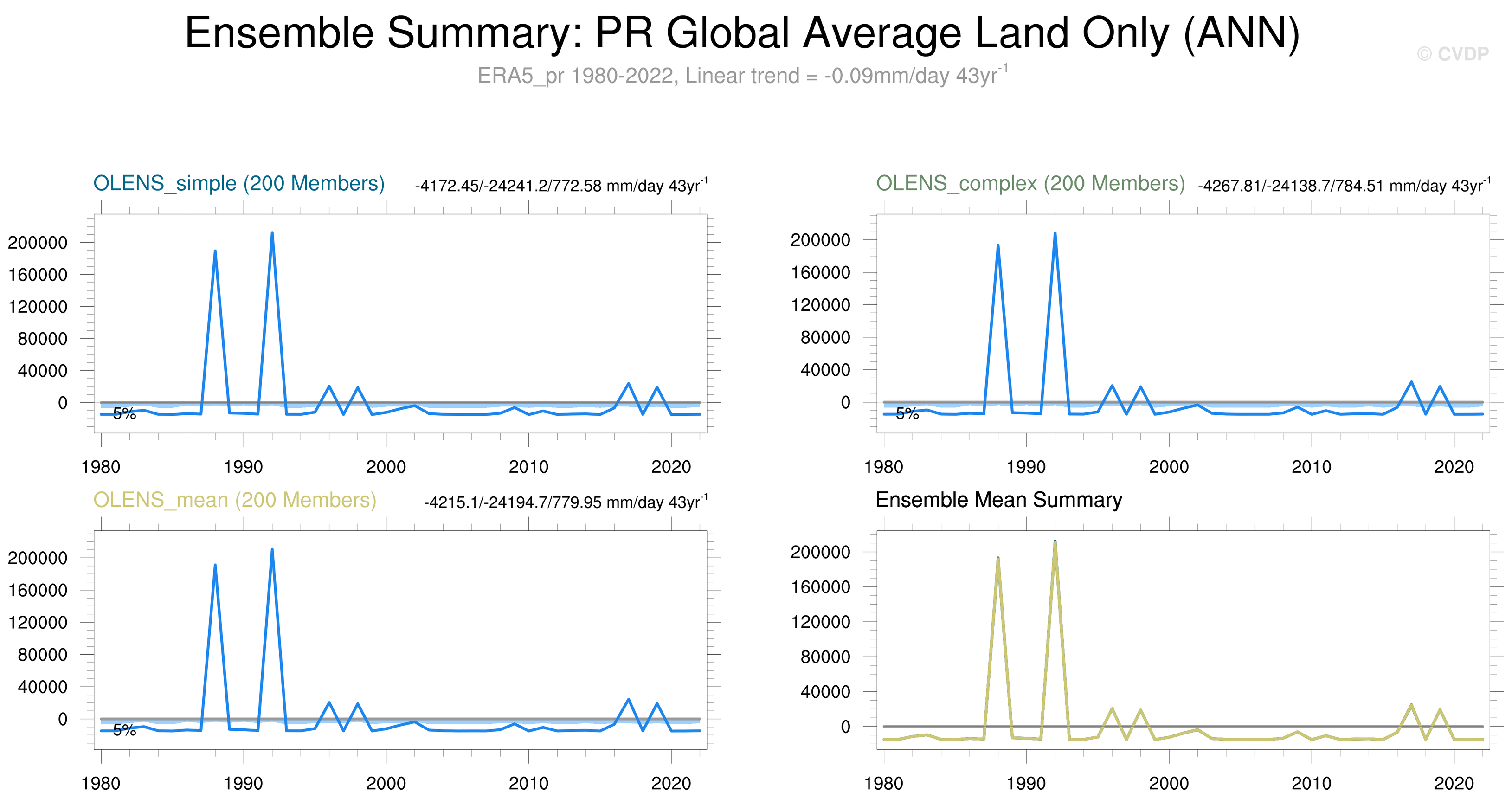Image resolution: width=1512 pixels, height=805 pixels.
Task: Select the OLENS_simple (200 Members) title
Action: pos(239,183)
